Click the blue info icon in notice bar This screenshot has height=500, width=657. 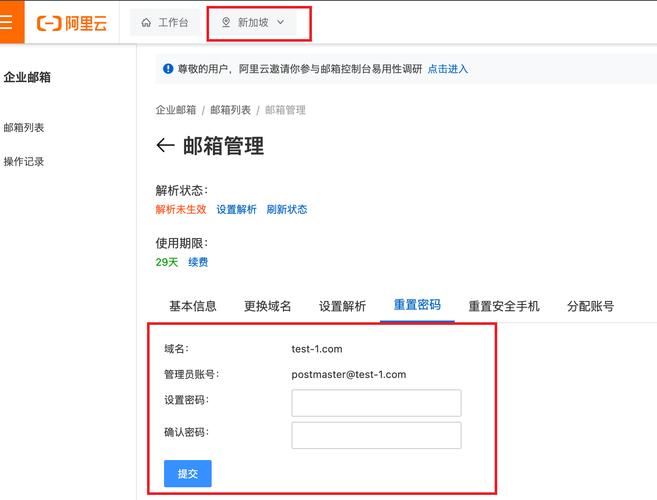(168, 68)
